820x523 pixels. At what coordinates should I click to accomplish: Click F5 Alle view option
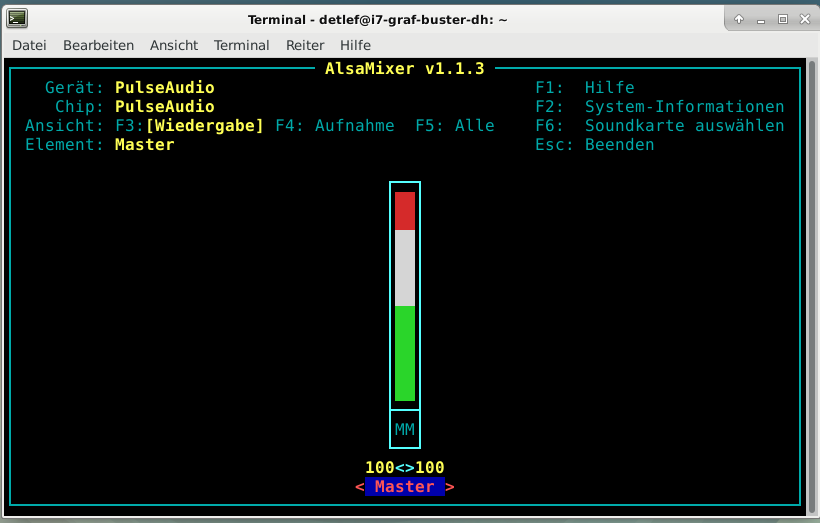[x=454, y=126]
